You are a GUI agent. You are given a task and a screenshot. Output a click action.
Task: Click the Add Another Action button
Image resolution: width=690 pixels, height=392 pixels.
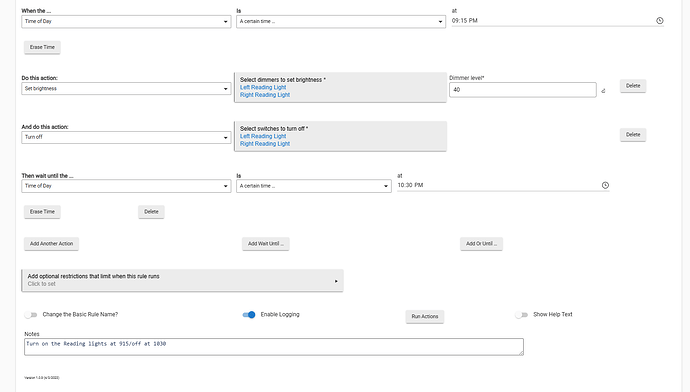pyautogui.click(x=51, y=244)
